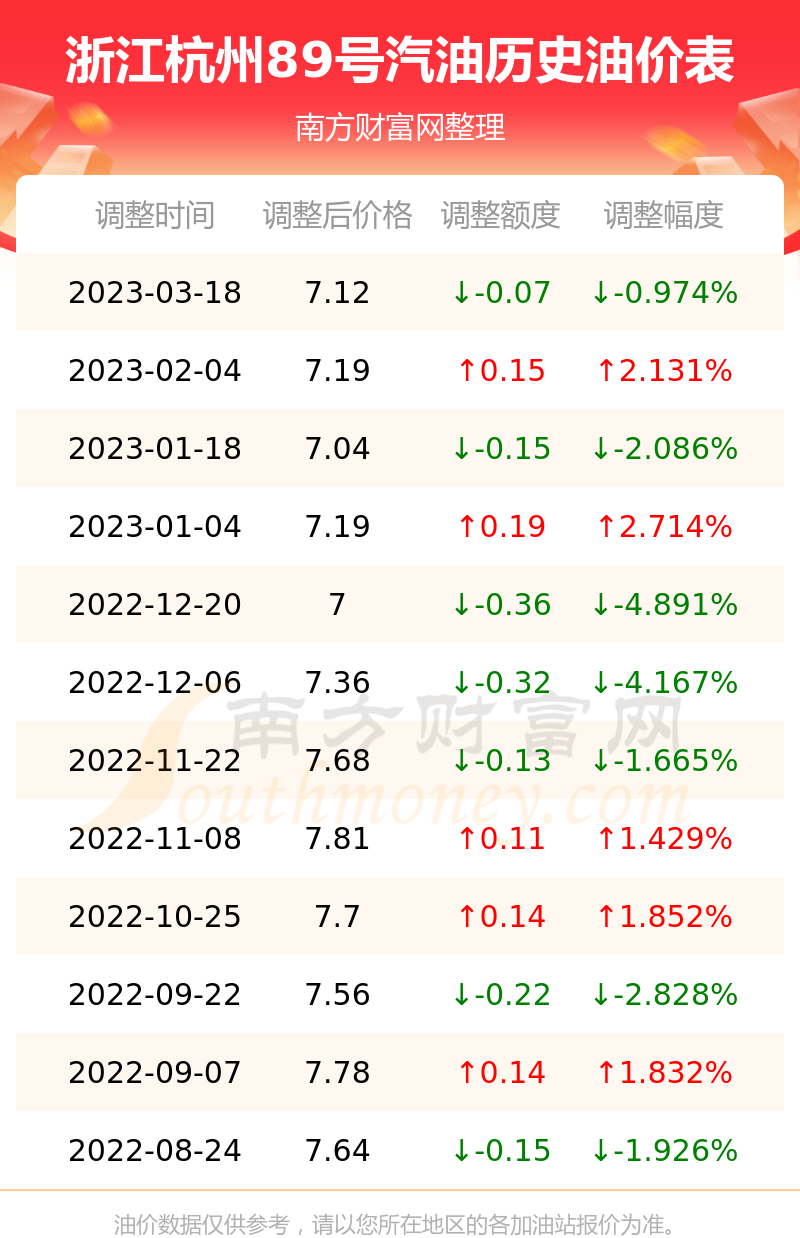Viewport: 800px width, 1238px height.
Task: Click the 调整幅度 column header
Action: pyautogui.click(x=664, y=215)
